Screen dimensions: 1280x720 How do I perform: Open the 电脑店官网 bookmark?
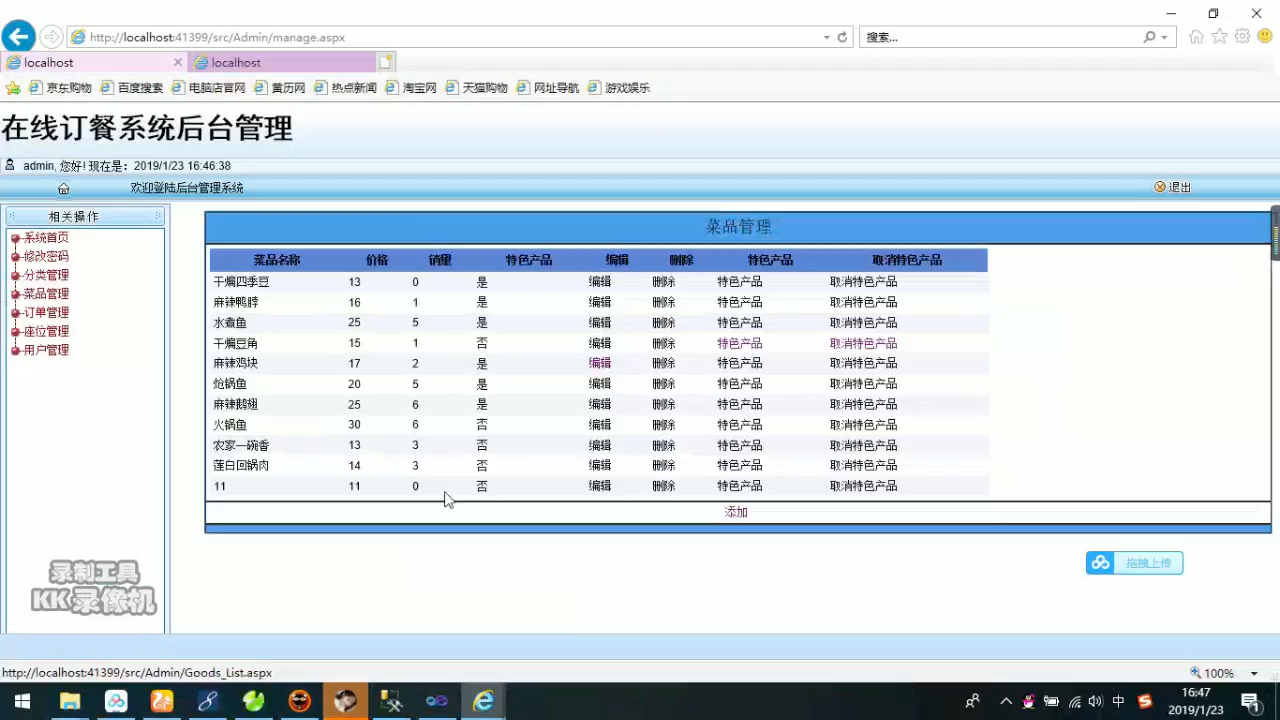[x=208, y=88]
